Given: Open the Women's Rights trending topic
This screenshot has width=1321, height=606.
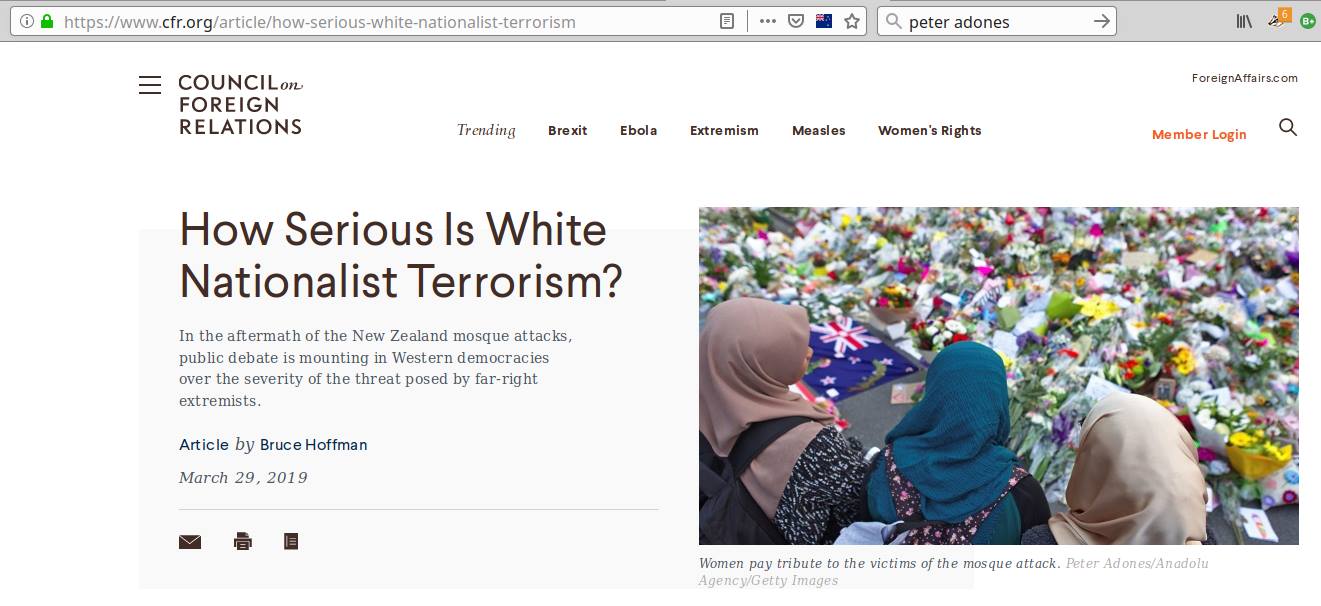Looking at the screenshot, I should (930, 131).
